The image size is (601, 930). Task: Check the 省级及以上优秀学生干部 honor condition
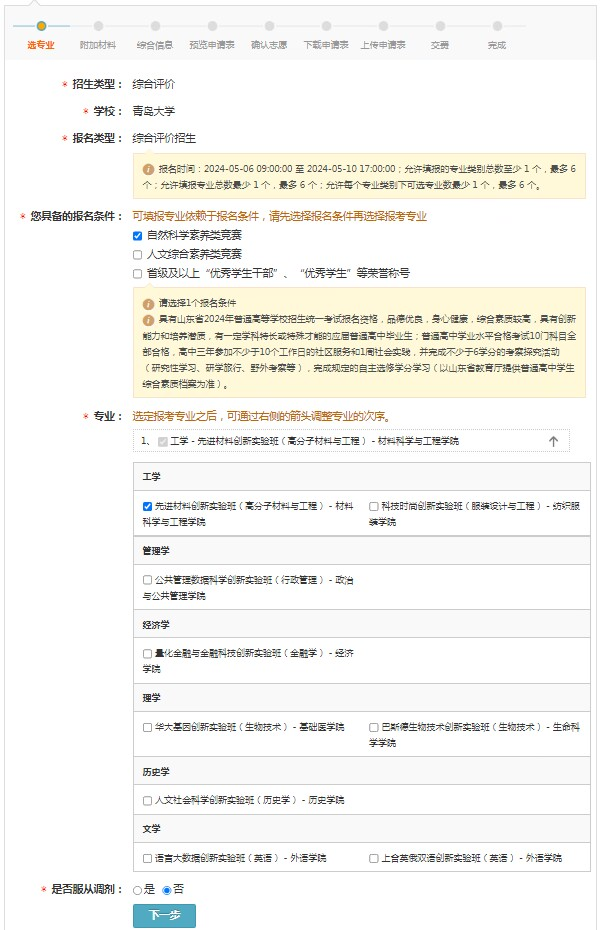click(x=138, y=274)
